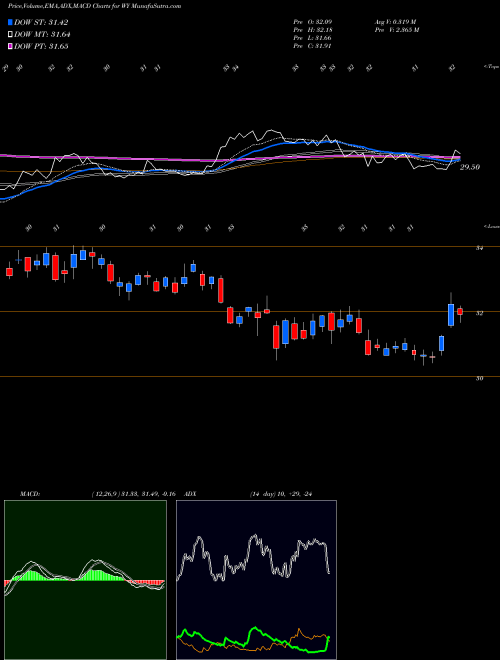Click the '<Lows' marker label
The height and width of the screenshot is (660, 500).
(491, 226)
